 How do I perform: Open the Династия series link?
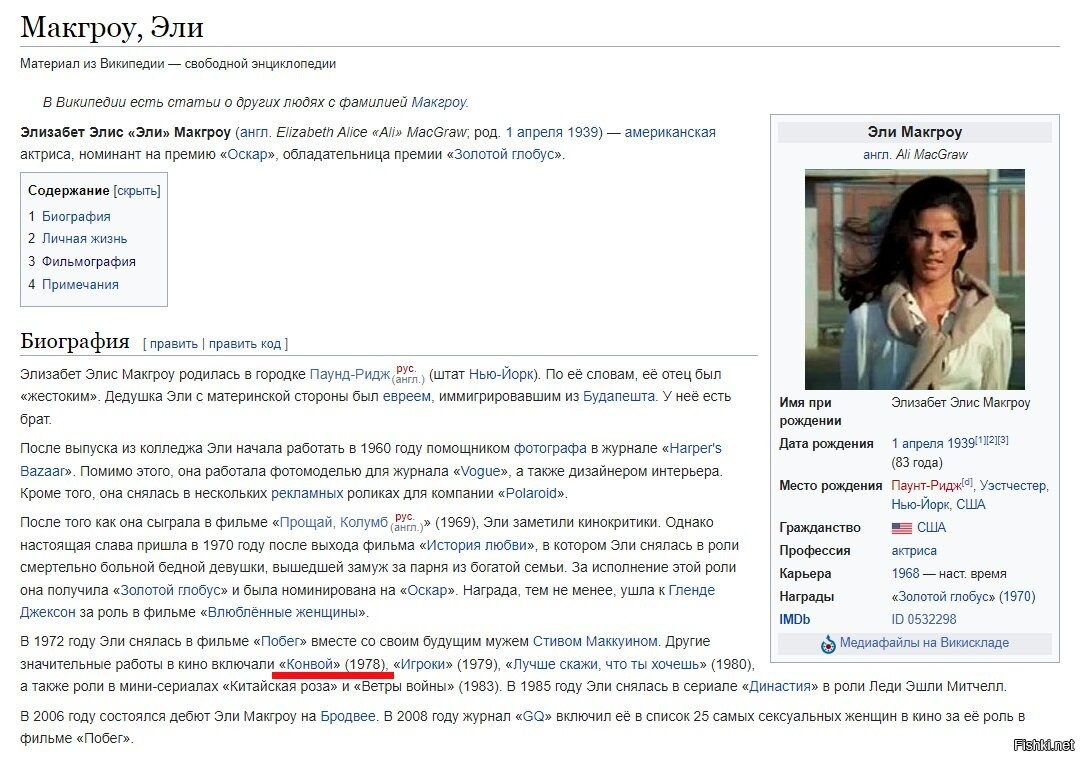tap(779, 687)
